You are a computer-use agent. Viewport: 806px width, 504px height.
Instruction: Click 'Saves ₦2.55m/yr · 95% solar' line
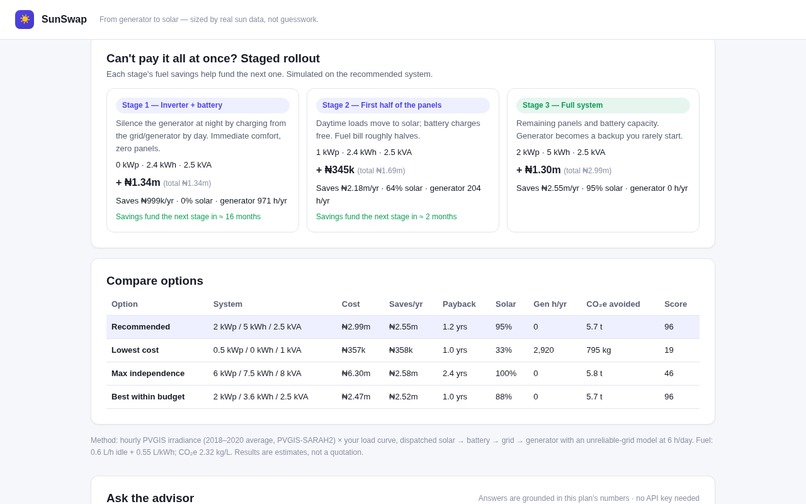[602, 188]
